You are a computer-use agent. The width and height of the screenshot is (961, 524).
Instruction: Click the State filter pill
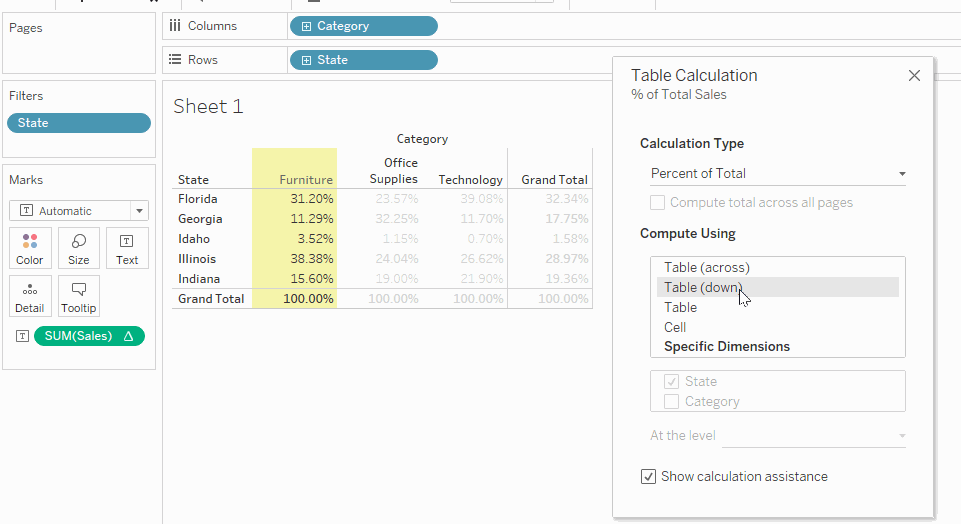pos(78,123)
